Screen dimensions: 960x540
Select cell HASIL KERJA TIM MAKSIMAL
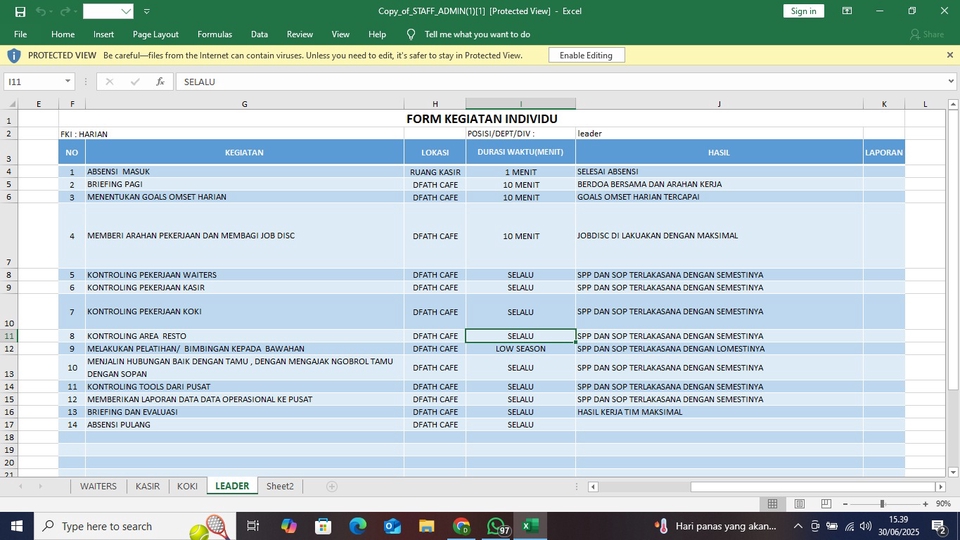pyautogui.click(x=719, y=412)
